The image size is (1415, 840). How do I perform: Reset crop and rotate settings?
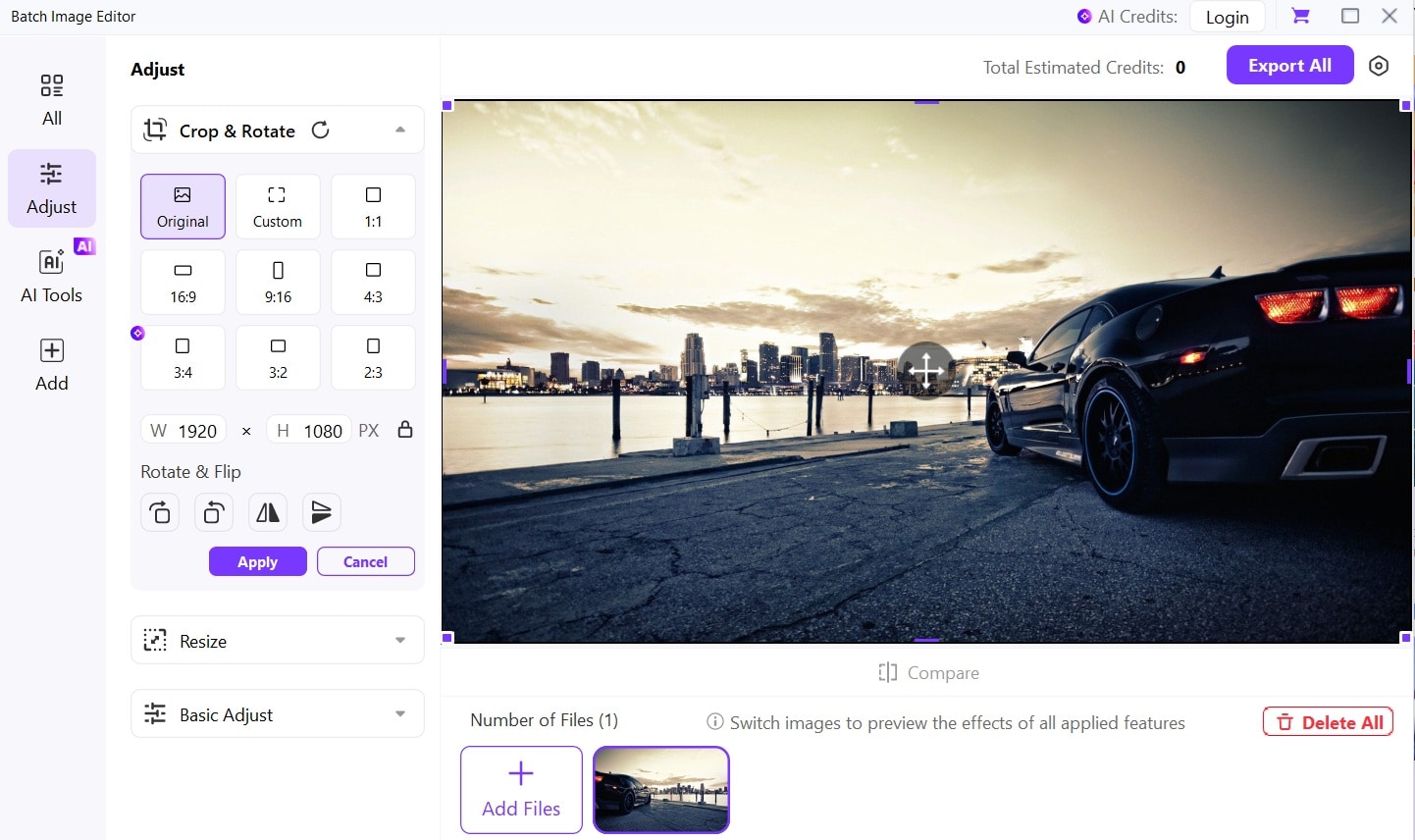[x=320, y=131]
